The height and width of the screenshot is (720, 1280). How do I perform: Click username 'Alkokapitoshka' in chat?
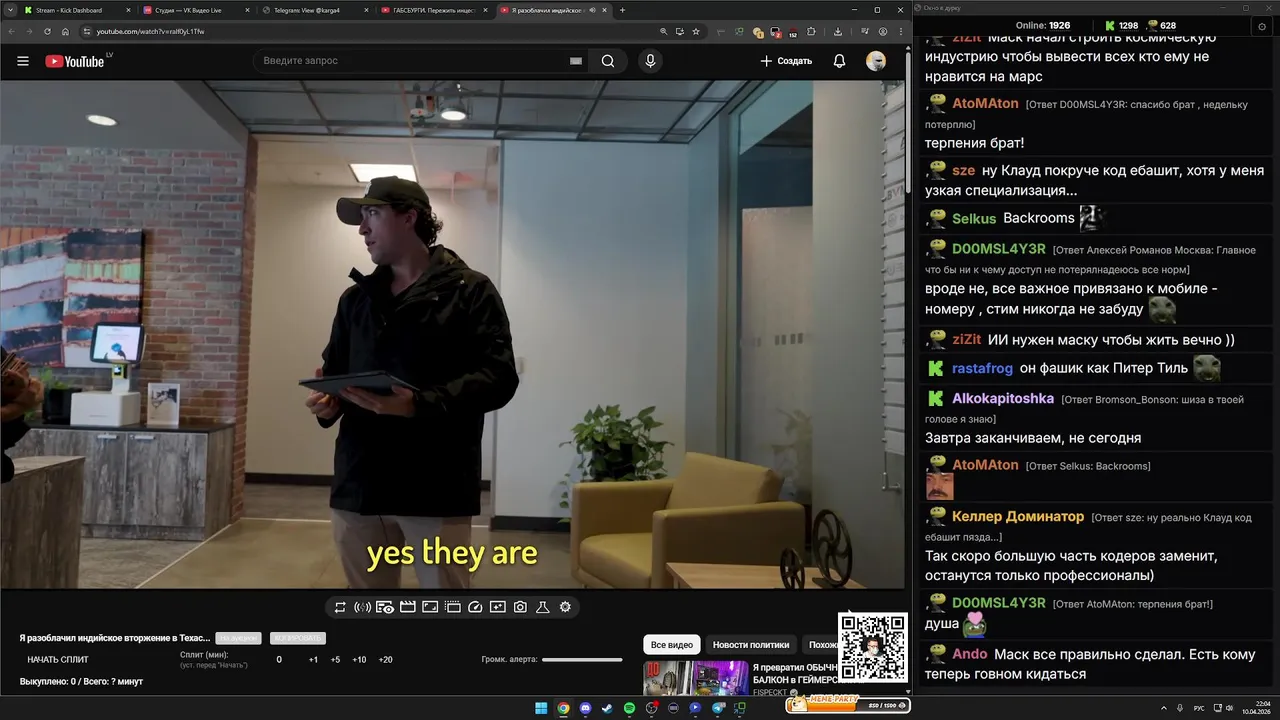point(1003,398)
